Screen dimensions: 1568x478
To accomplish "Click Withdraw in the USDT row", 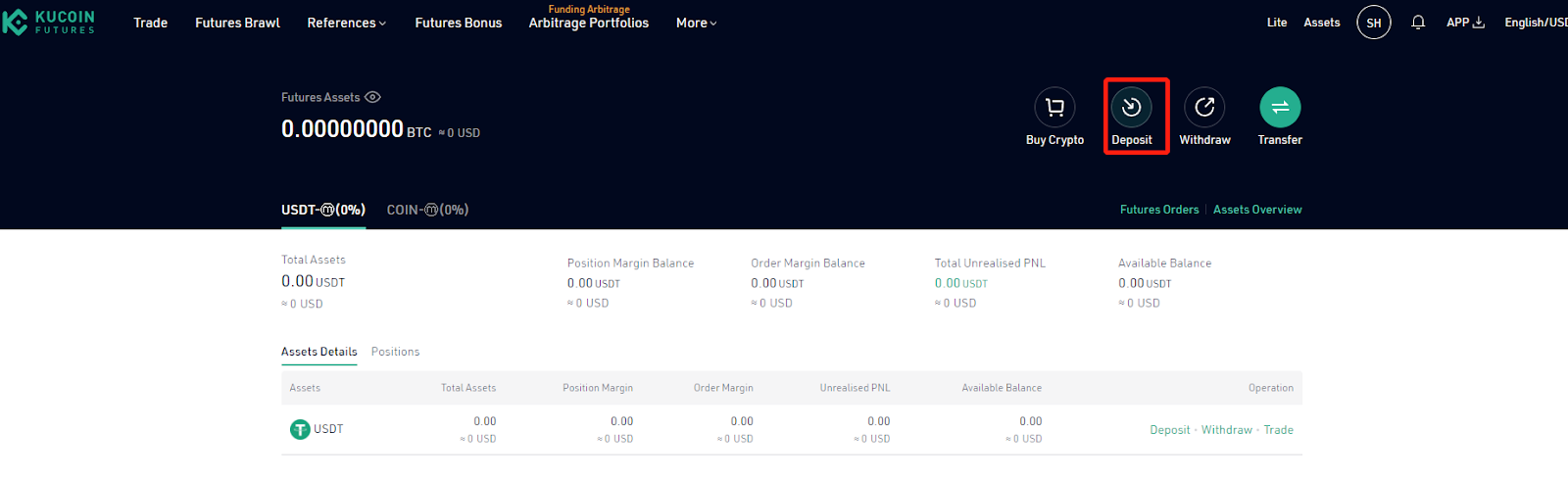I will coord(1227,430).
